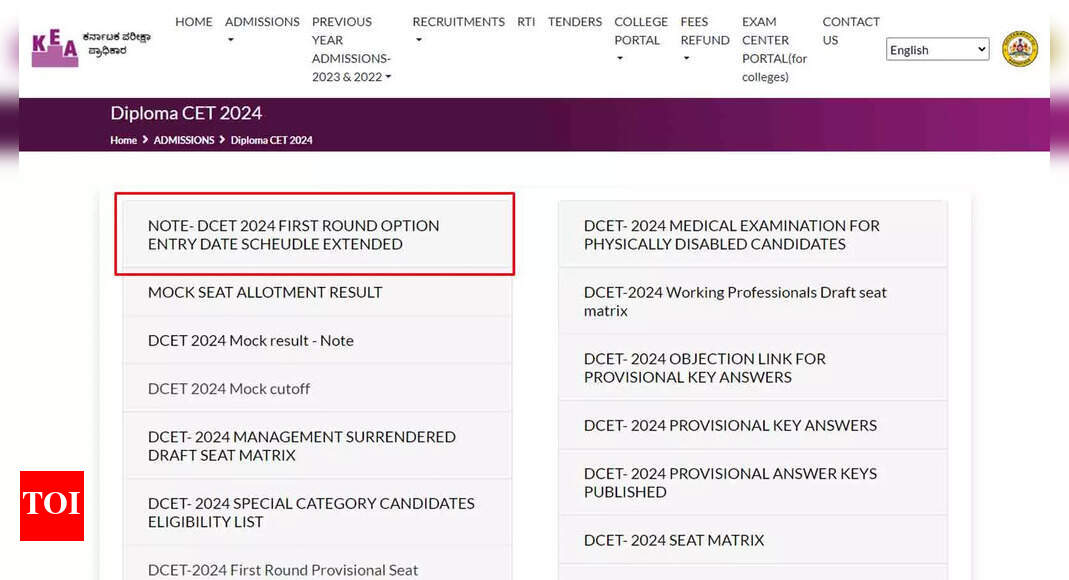Open the RTI menu item
Screen dimensions: 1069x580
pyautogui.click(x=526, y=22)
